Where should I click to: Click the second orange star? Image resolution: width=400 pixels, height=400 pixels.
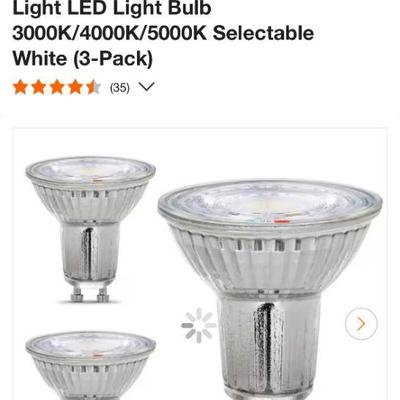point(39,87)
